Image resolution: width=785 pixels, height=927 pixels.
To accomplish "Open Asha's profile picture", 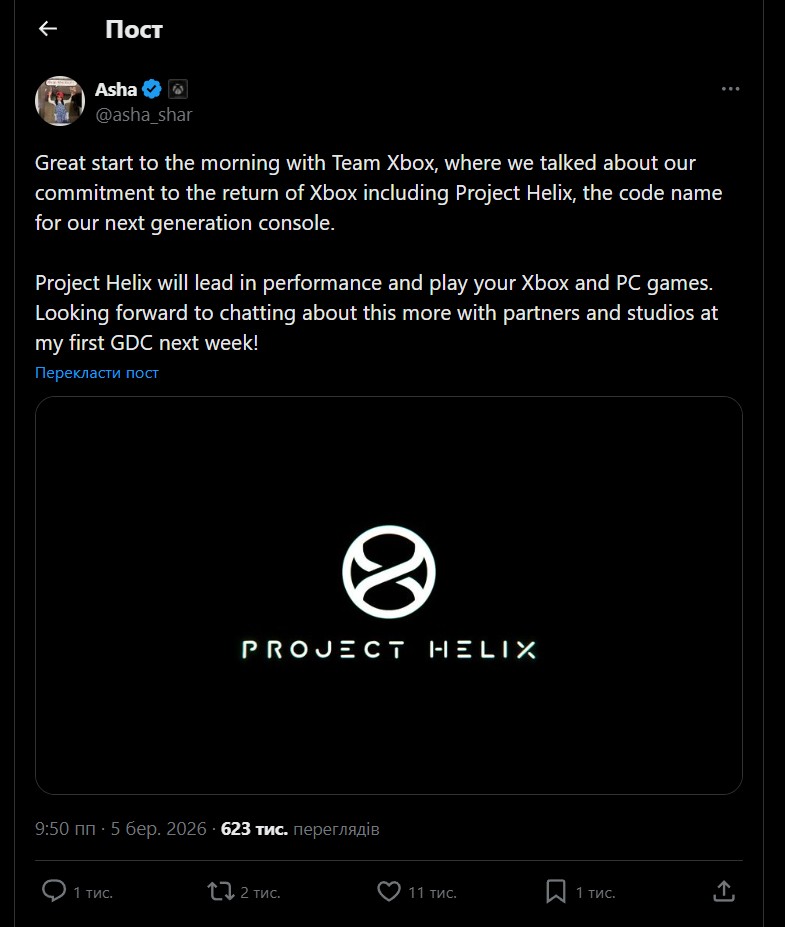I will (59, 101).
